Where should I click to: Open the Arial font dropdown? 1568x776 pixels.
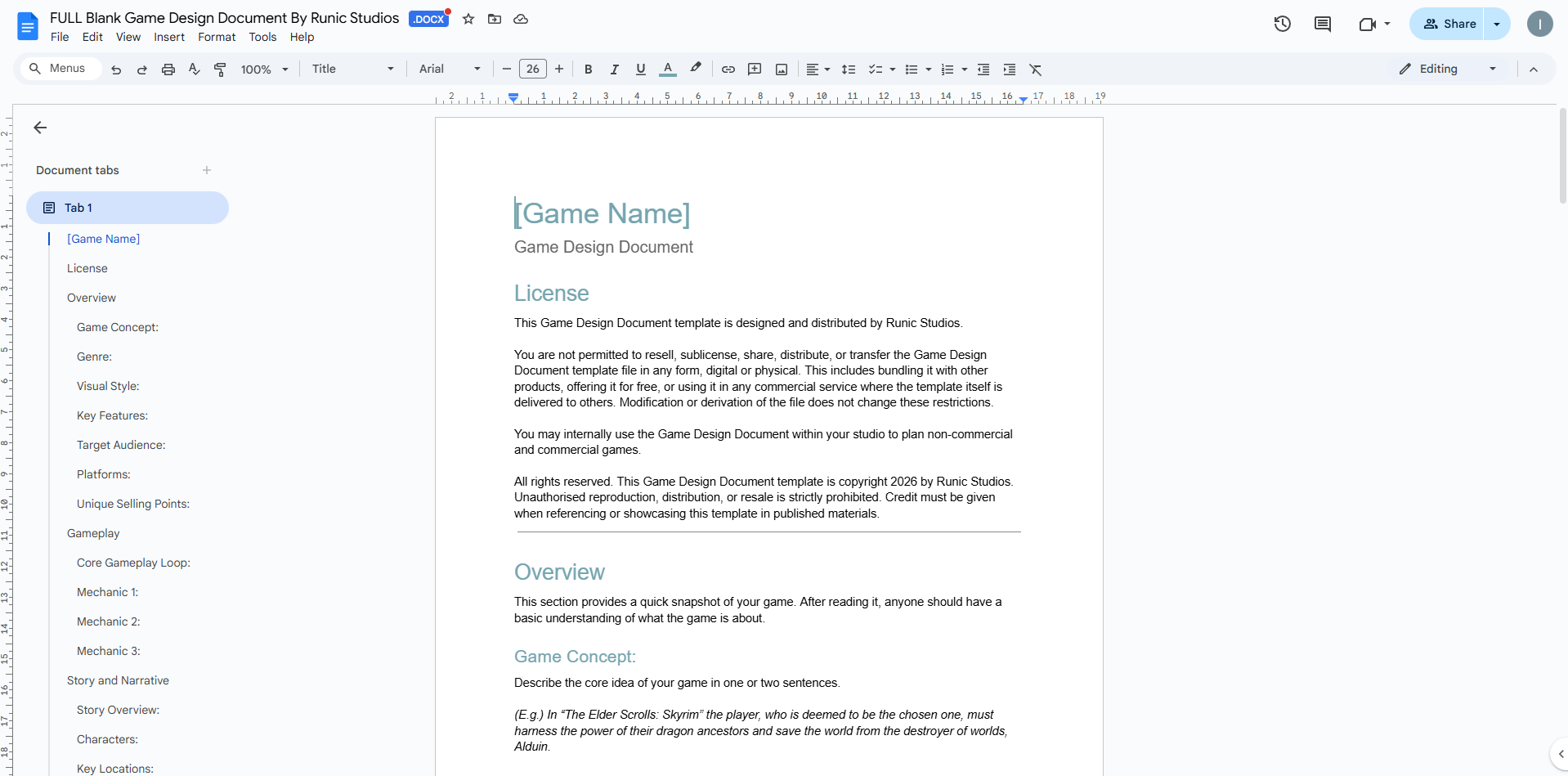coord(450,69)
